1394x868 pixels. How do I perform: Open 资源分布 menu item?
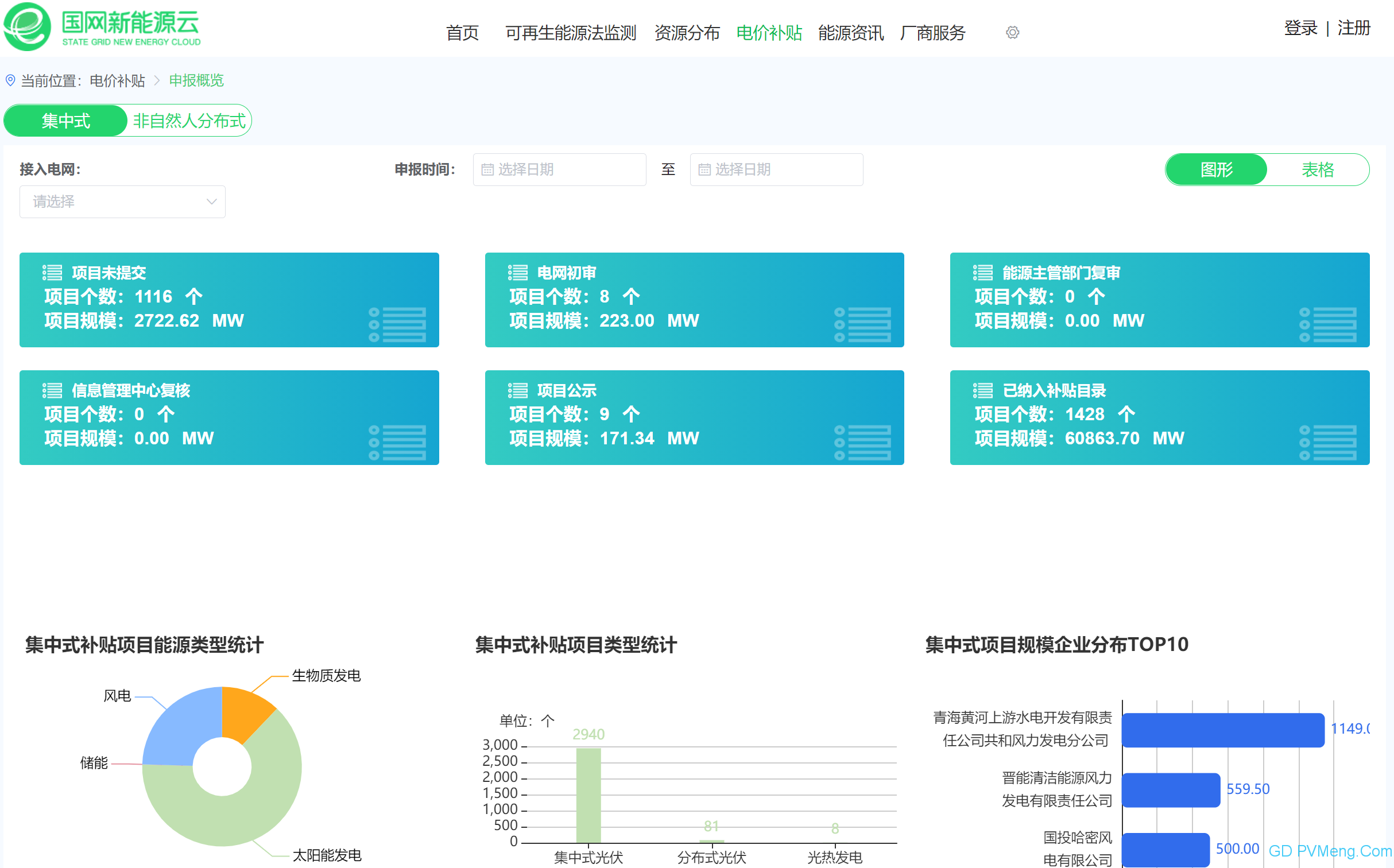[687, 33]
